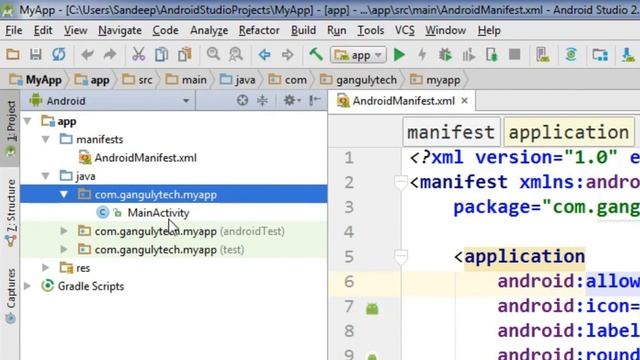The height and width of the screenshot is (360, 640).
Task: Click the manifest XML breadcrumb
Action: point(451,132)
